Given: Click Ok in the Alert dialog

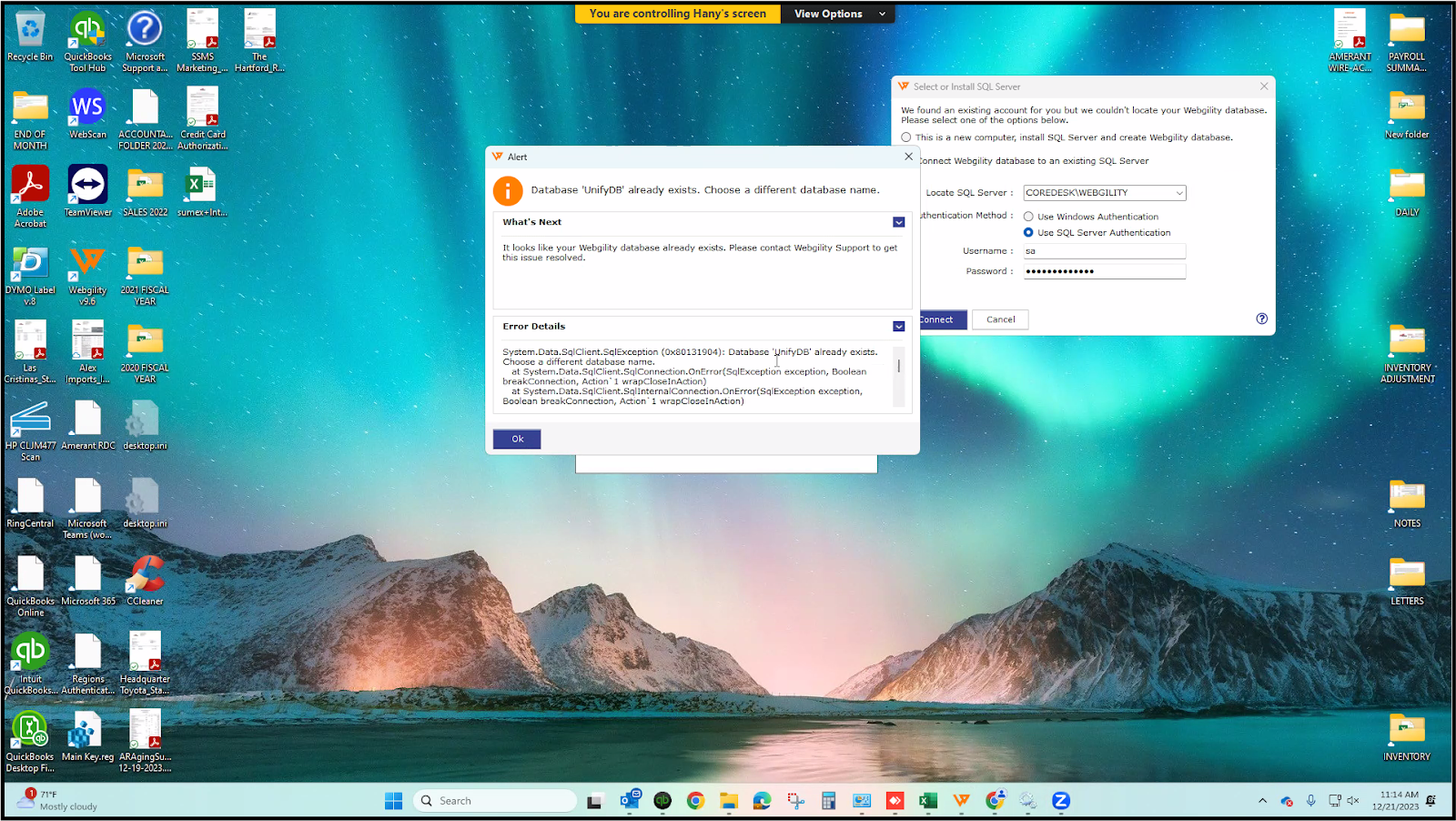Looking at the screenshot, I should click(517, 439).
